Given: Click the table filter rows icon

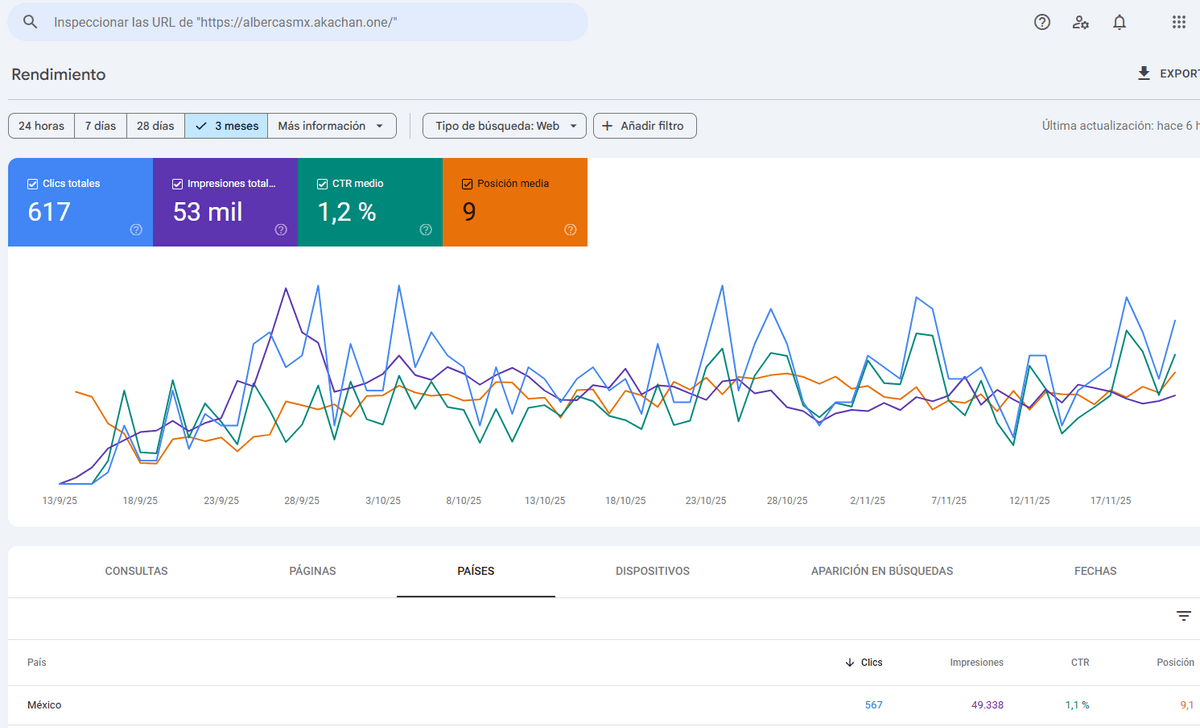Looking at the screenshot, I should tap(1183, 616).
